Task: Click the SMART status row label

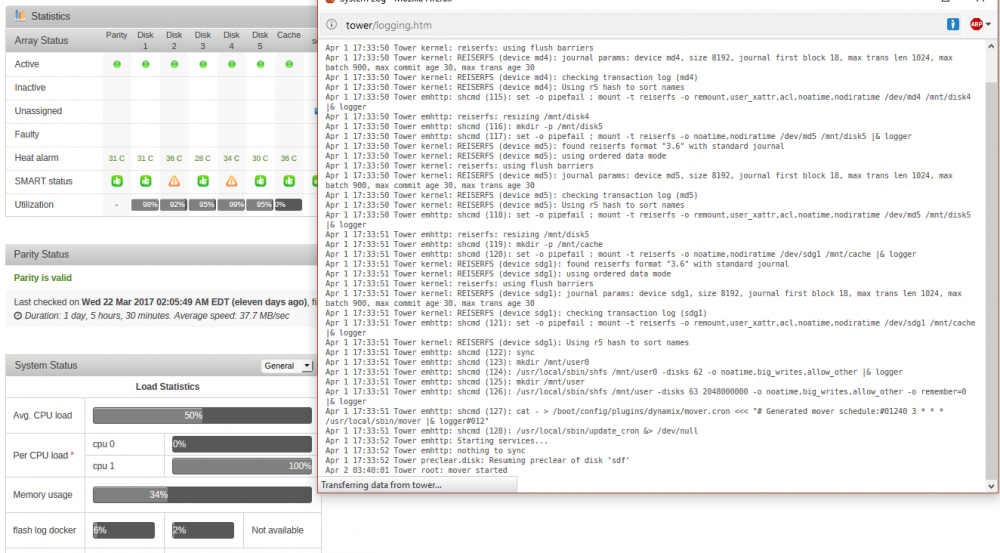Action: 43,181
